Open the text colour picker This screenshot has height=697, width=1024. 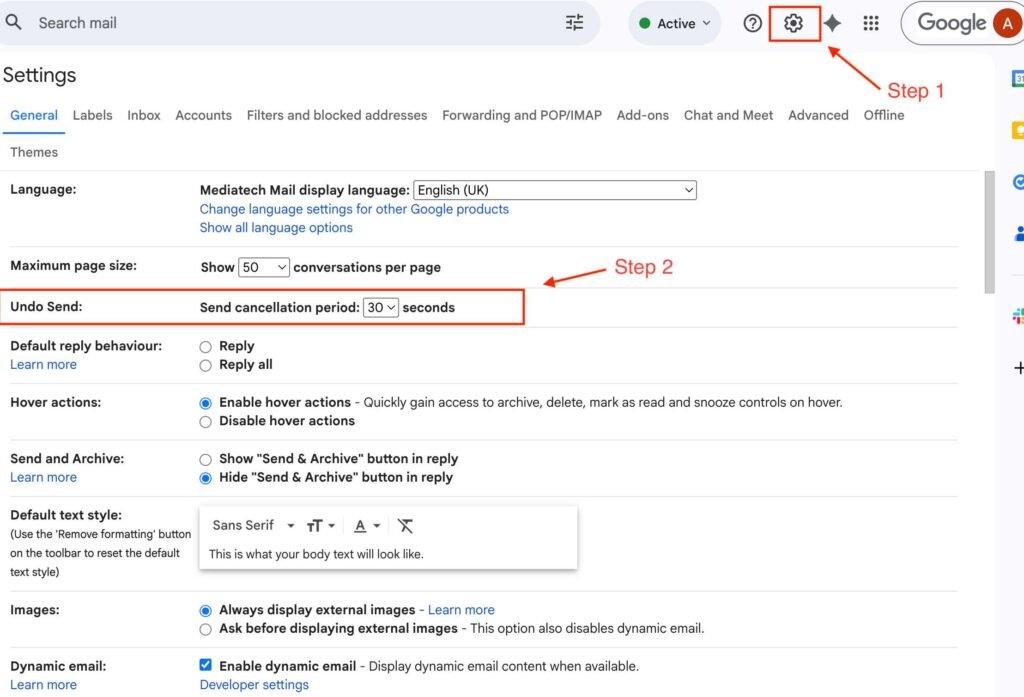pos(367,525)
